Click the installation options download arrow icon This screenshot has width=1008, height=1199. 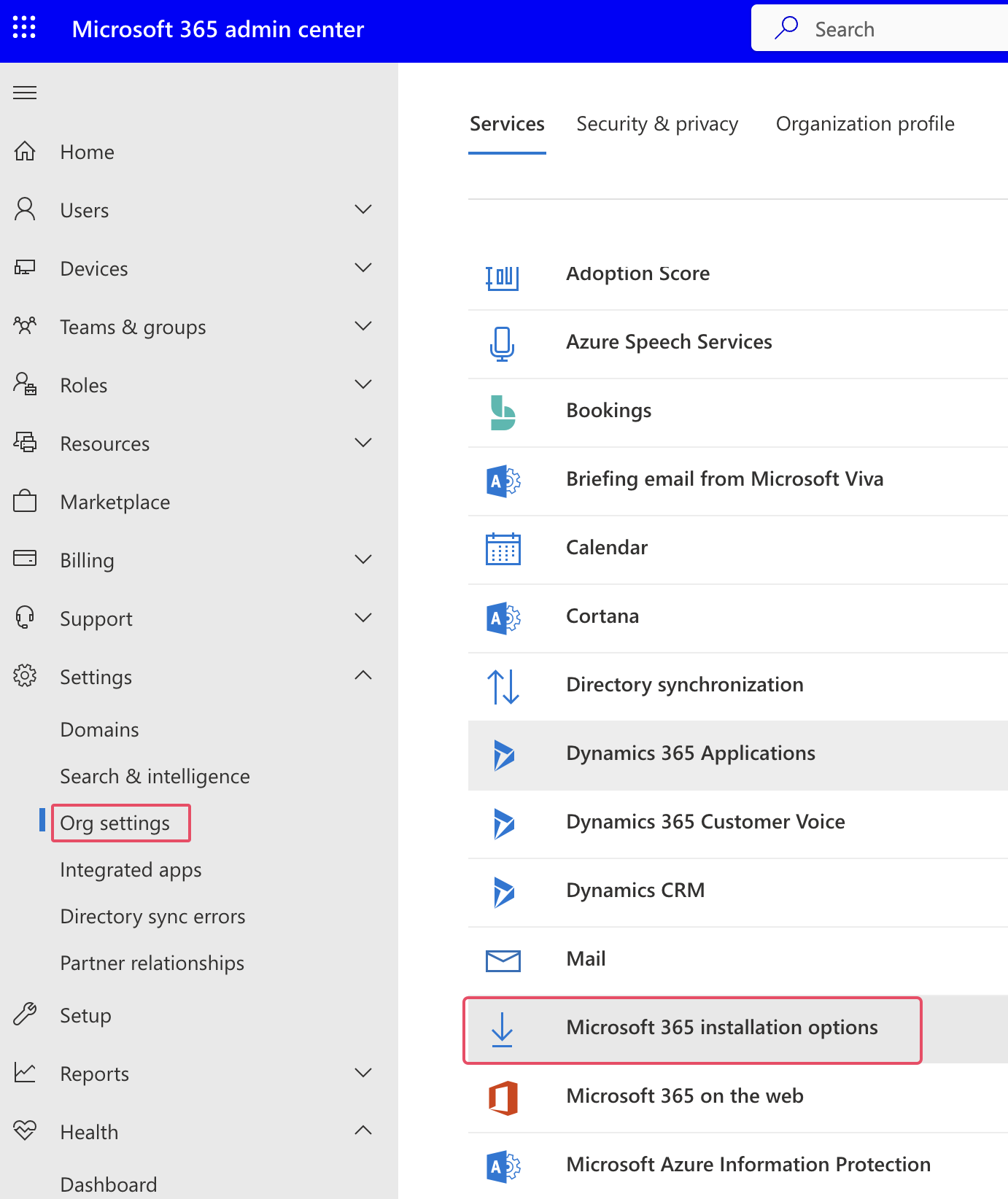click(x=503, y=1029)
